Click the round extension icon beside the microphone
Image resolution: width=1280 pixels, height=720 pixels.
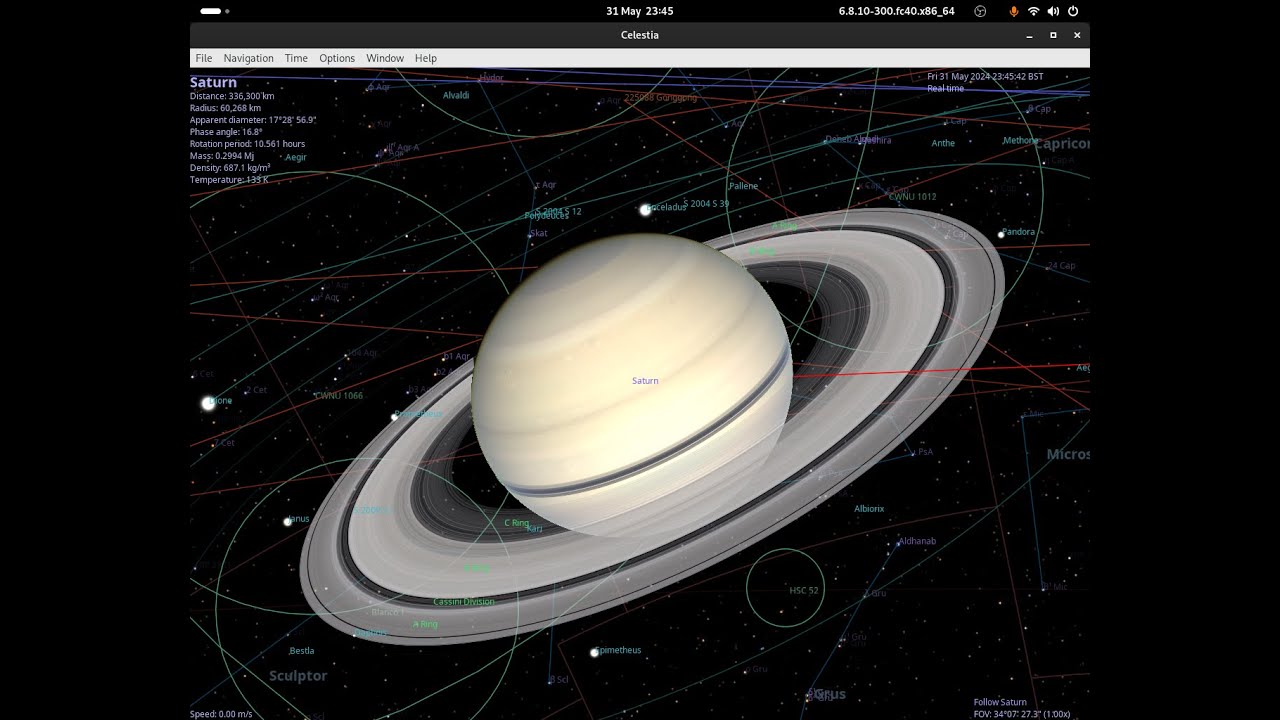coord(980,11)
